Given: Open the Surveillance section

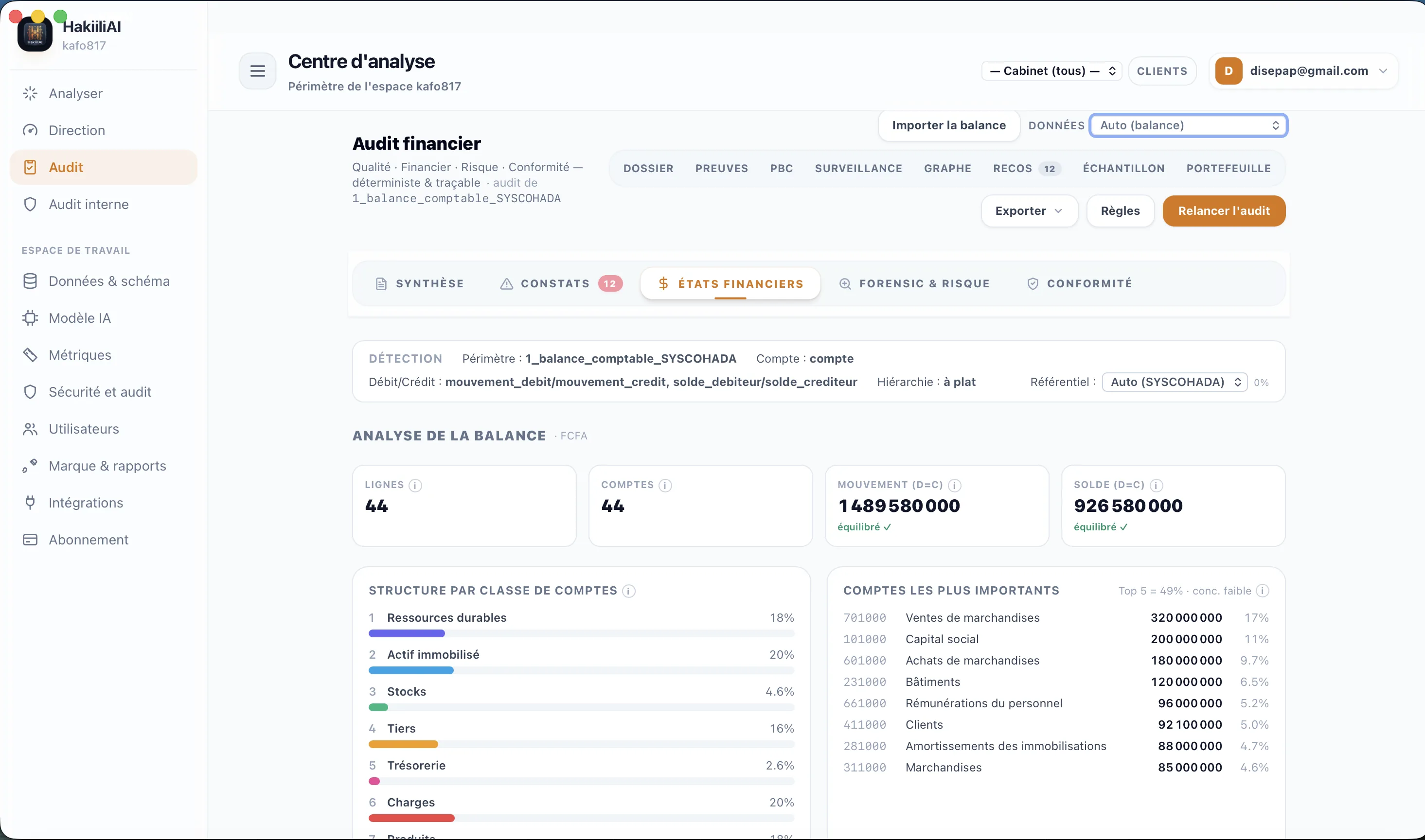Looking at the screenshot, I should click(x=858, y=168).
